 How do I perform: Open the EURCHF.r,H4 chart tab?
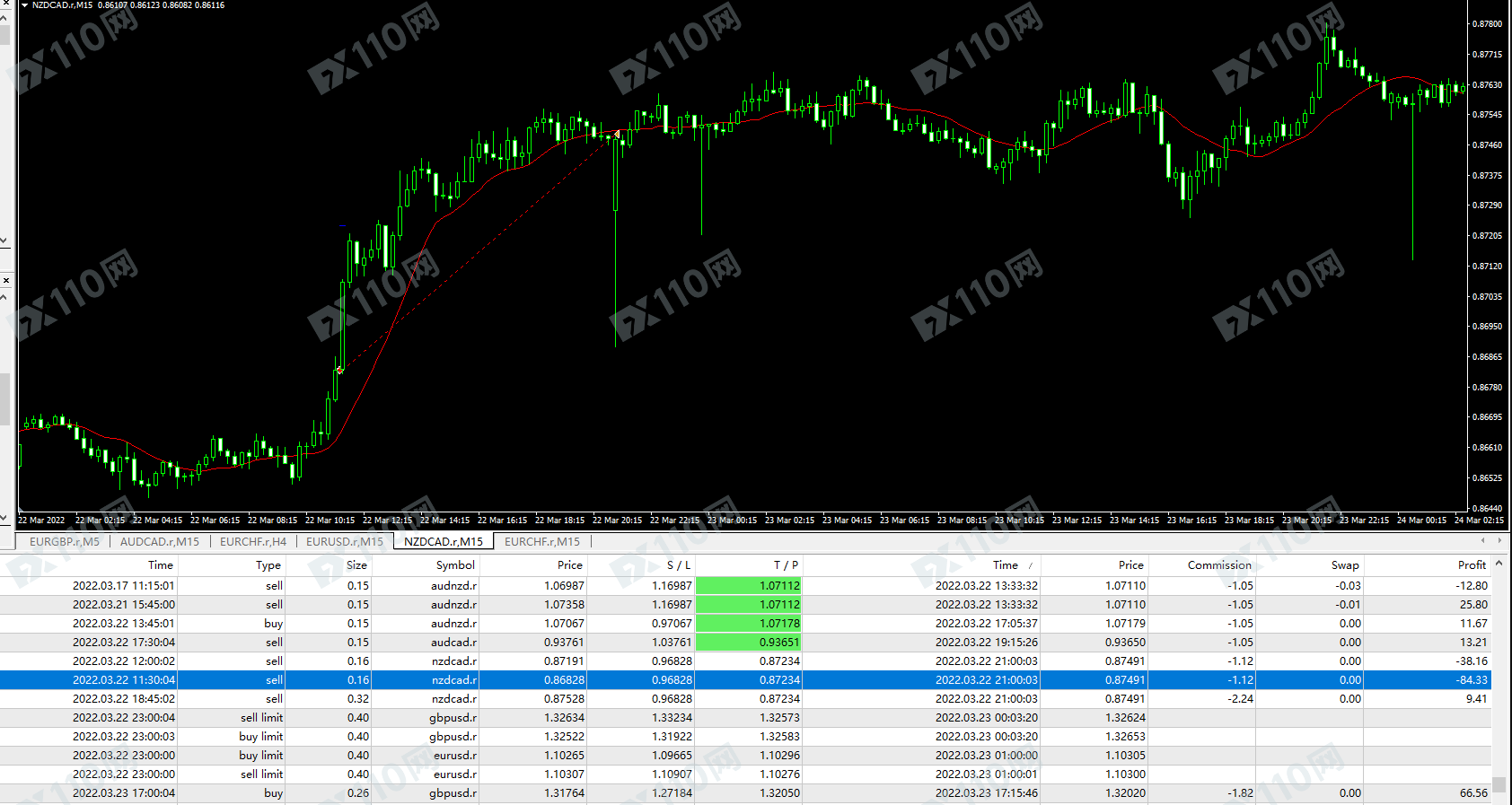coord(253,541)
